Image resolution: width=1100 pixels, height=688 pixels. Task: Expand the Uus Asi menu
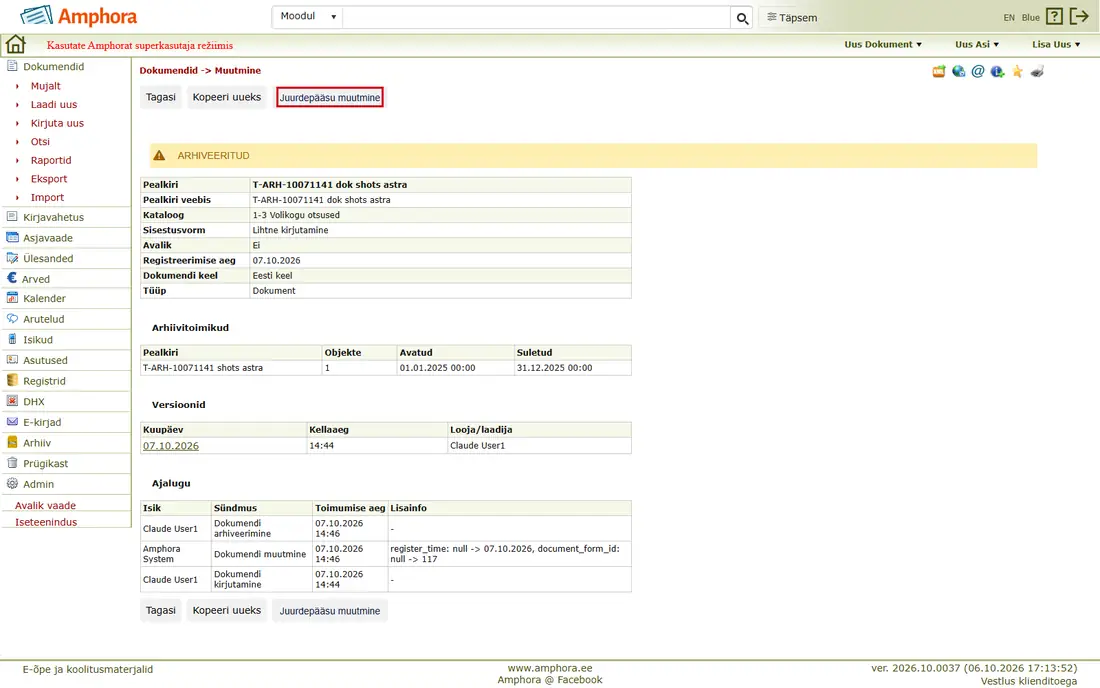977,44
